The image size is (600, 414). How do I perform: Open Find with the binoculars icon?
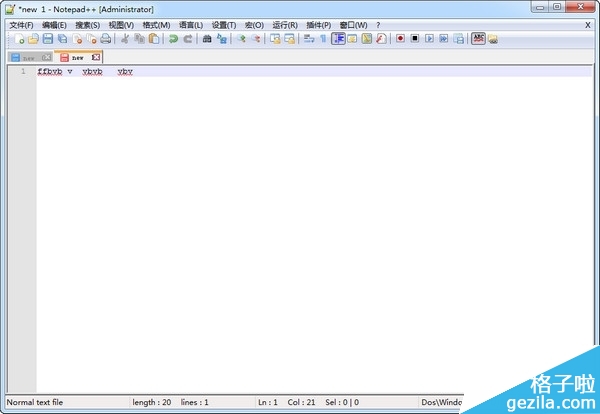(207, 39)
